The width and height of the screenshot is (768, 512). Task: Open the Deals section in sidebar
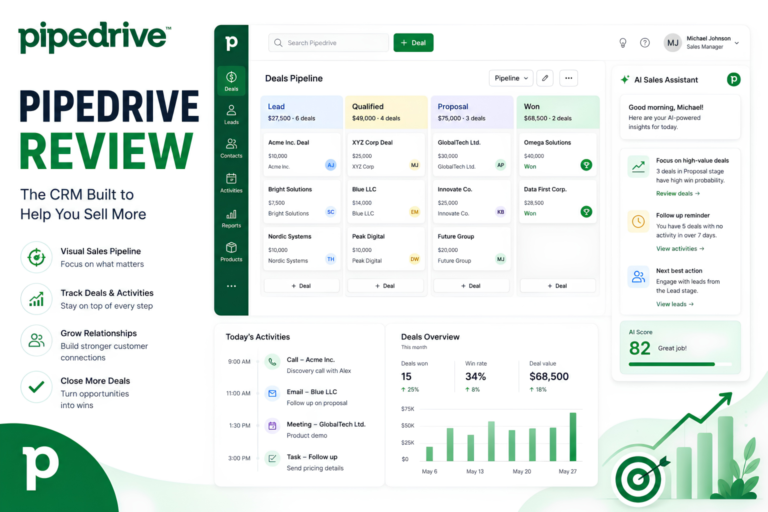point(231,81)
